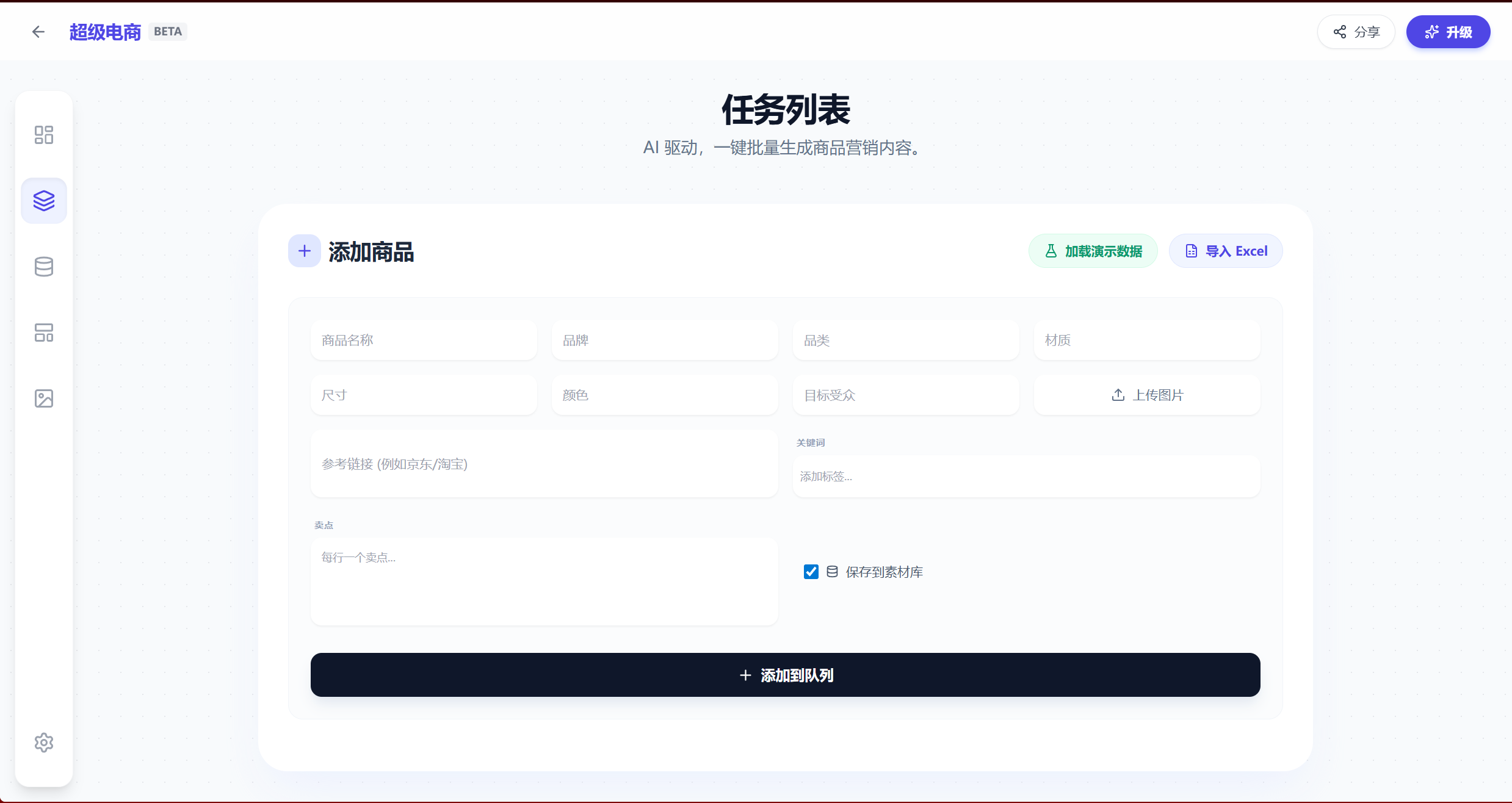Click the plus icon beside 添加商品
The image size is (1512, 803).
(304, 251)
